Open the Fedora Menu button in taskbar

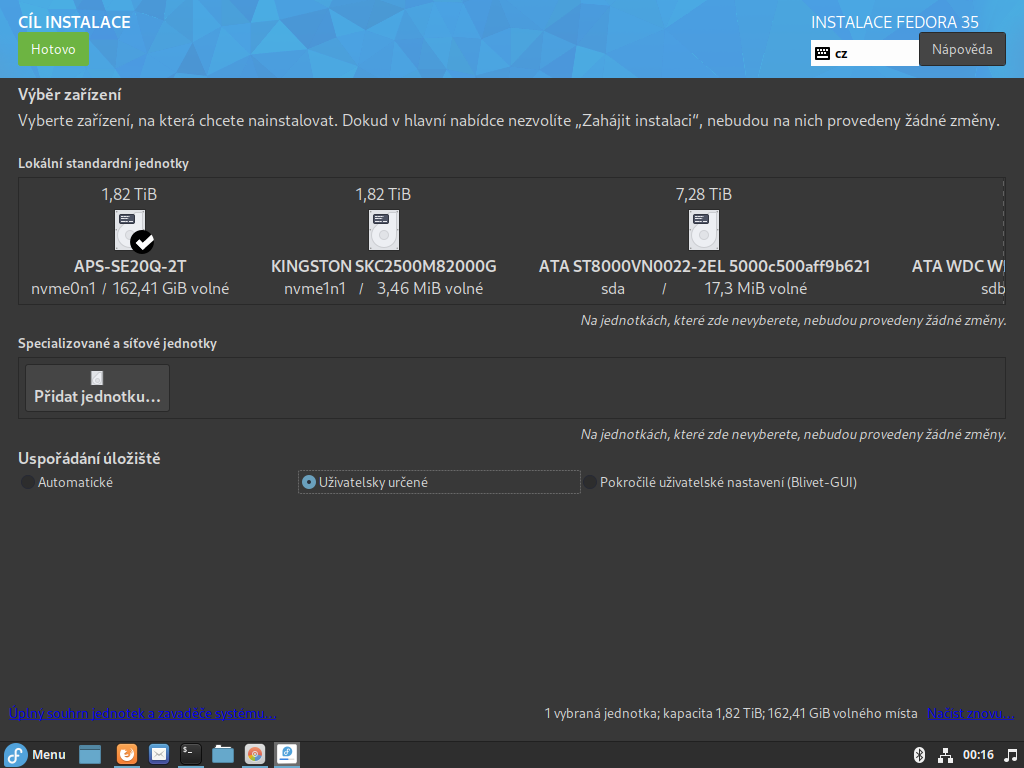36,755
